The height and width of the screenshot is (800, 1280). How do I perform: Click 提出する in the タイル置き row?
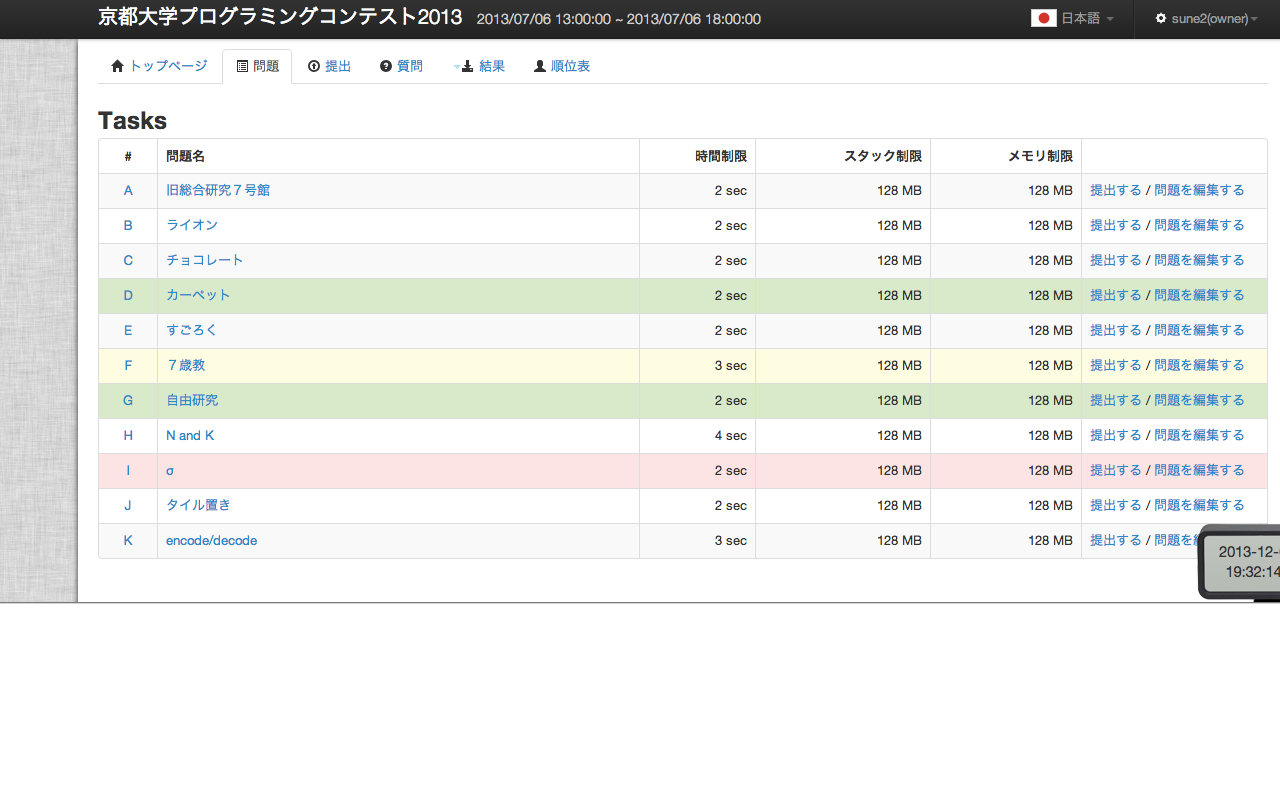[1116, 505]
